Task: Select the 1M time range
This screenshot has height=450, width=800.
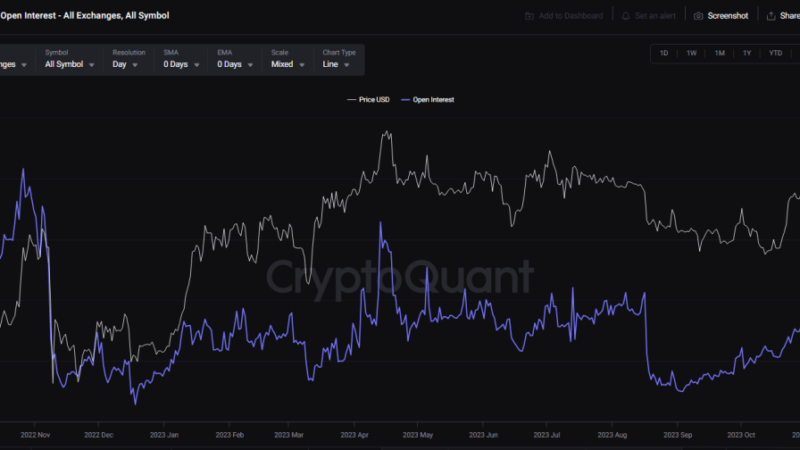Action: coord(719,53)
